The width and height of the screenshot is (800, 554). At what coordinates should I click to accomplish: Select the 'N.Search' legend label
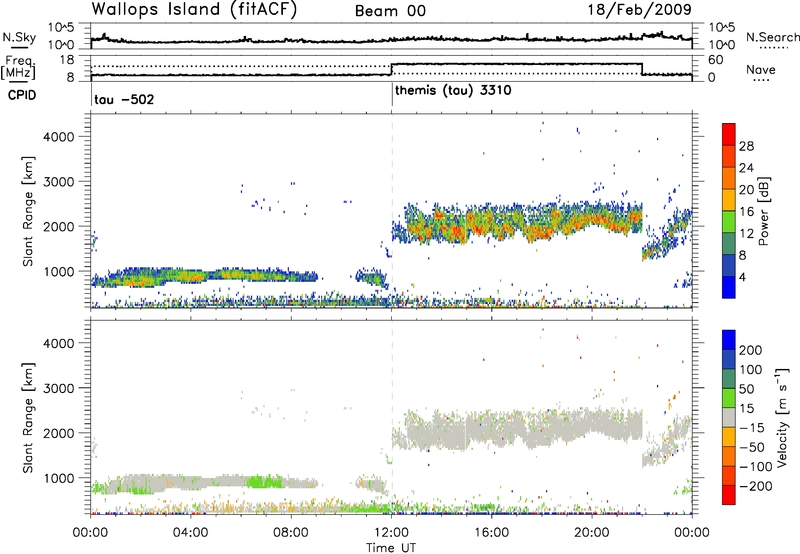pos(772,37)
